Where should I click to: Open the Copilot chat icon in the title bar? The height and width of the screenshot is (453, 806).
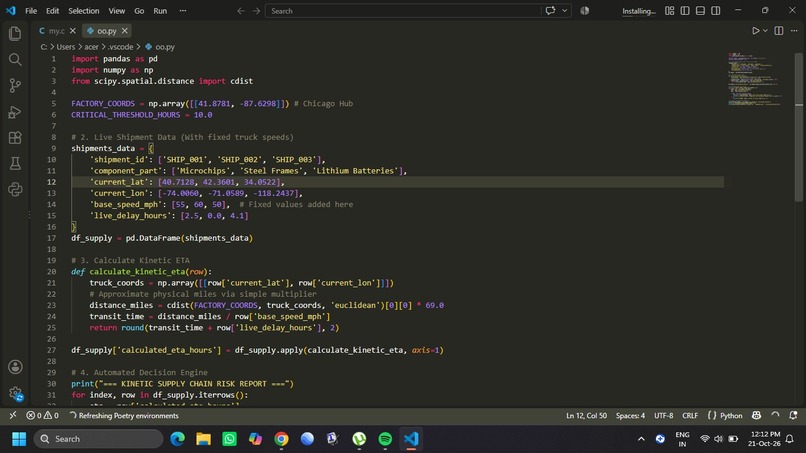click(x=550, y=11)
